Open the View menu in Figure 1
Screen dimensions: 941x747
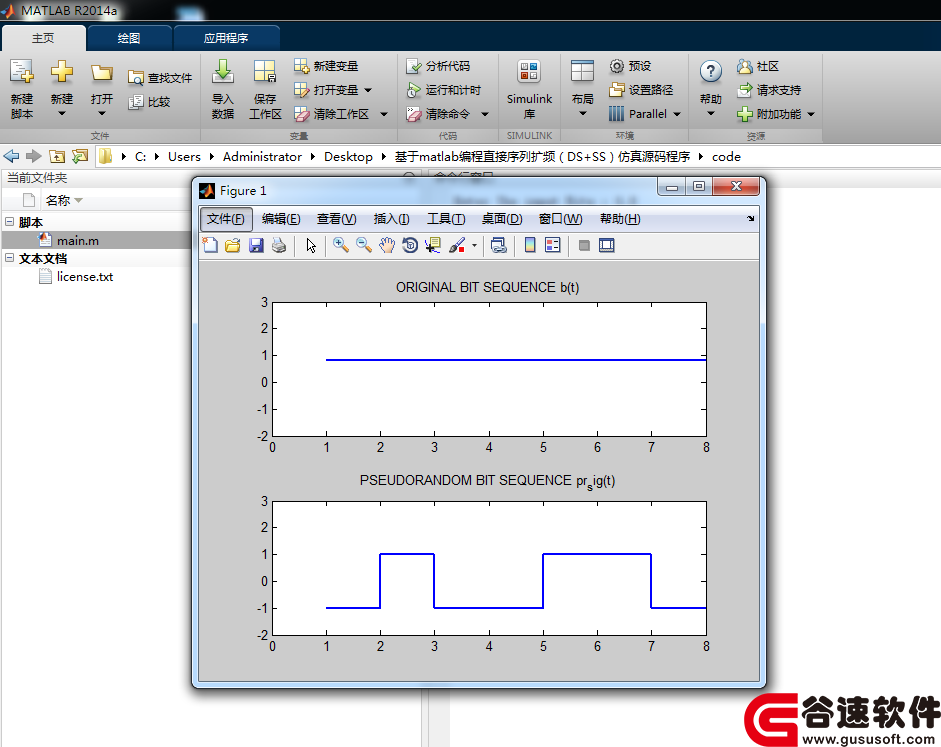[x=336, y=219]
